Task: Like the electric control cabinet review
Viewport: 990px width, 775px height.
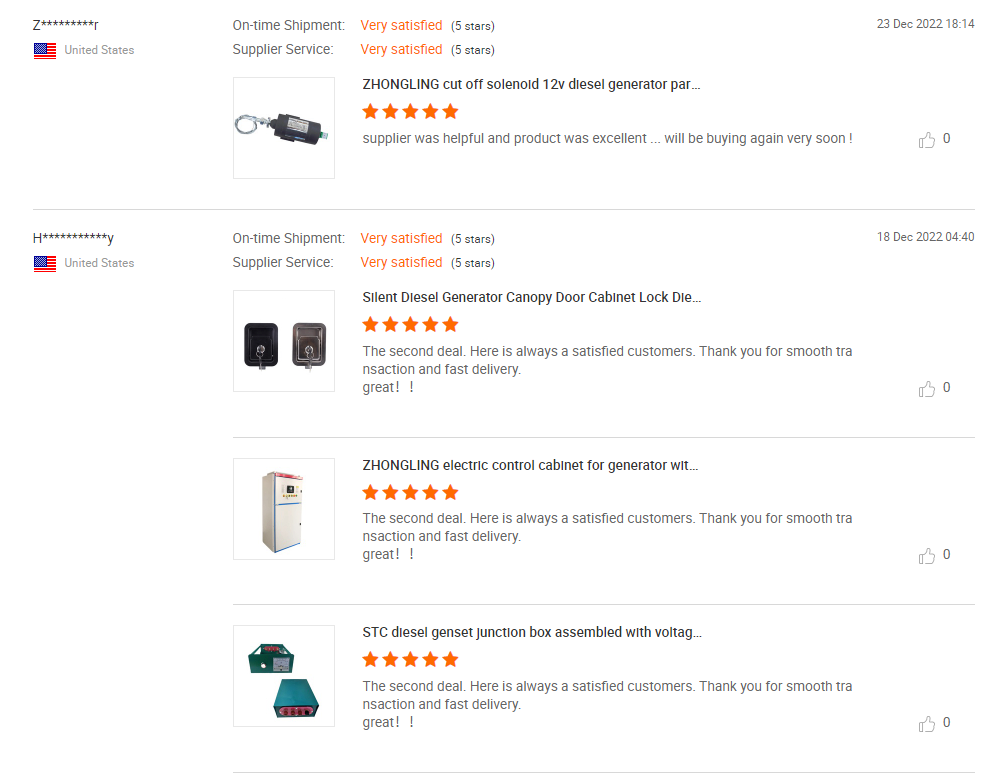Action: [x=927, y=556]
